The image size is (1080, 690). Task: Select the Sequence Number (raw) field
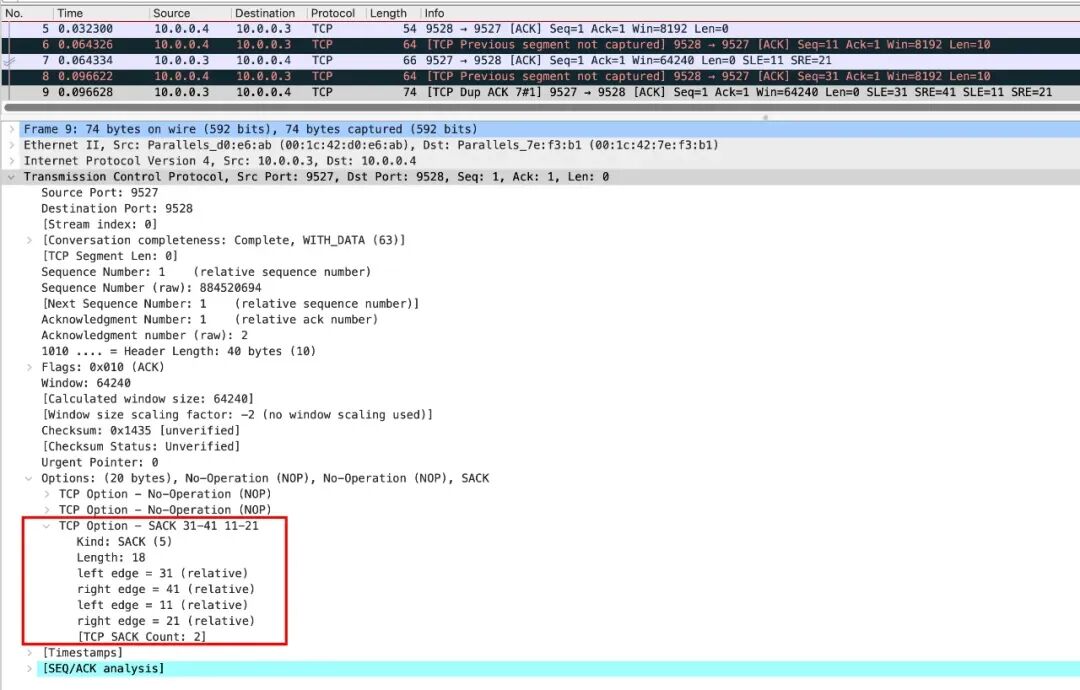click(151, 288)
